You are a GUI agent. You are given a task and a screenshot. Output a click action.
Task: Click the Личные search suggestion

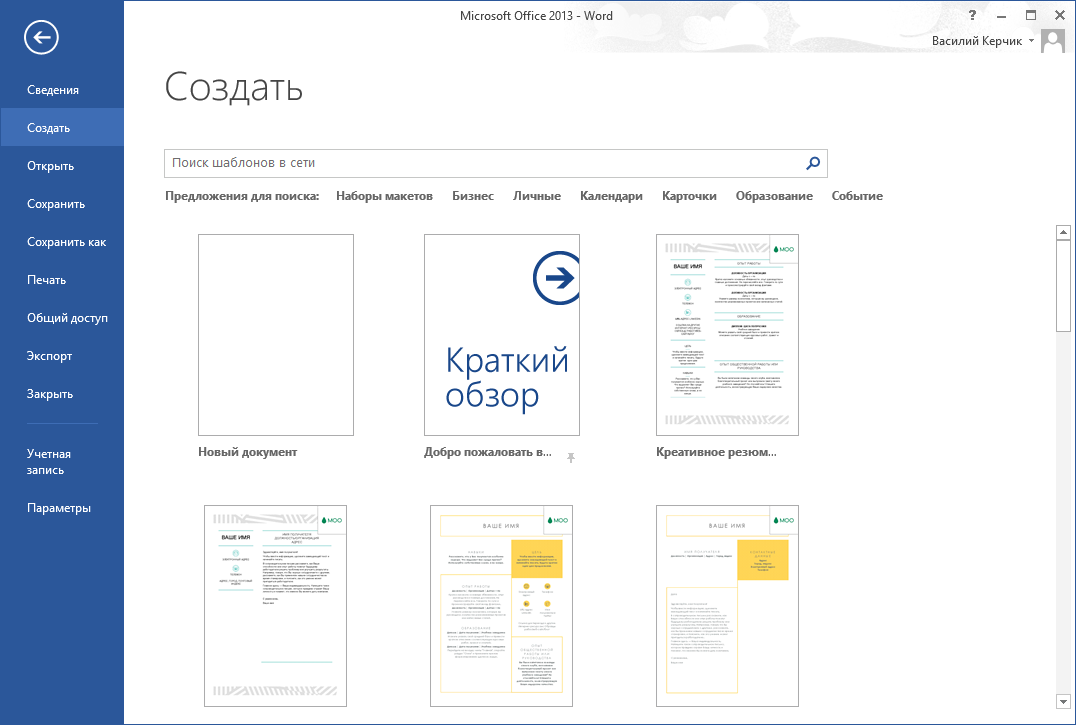(537, 196)
